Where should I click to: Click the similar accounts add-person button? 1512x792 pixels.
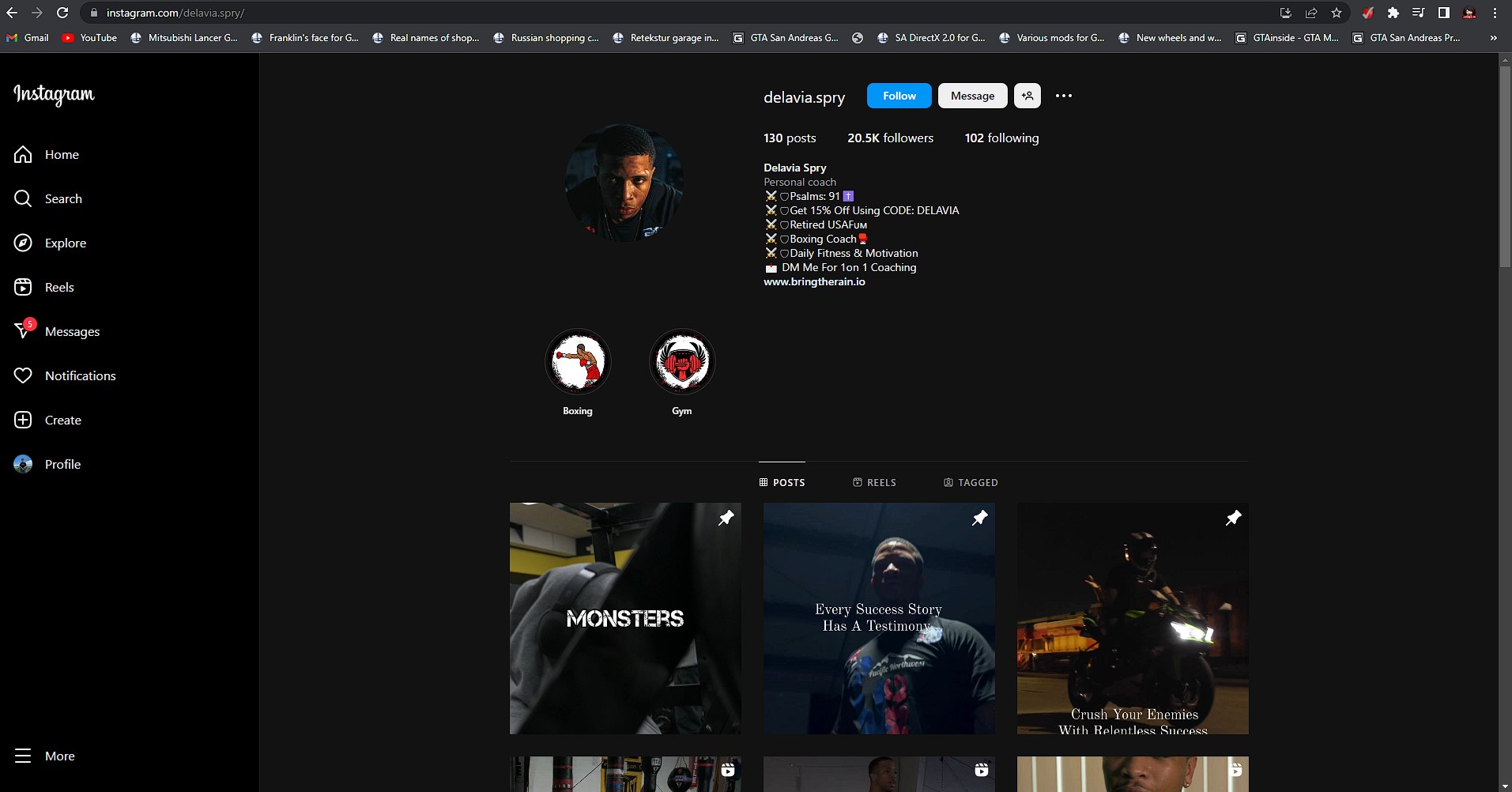point(1027,96)
